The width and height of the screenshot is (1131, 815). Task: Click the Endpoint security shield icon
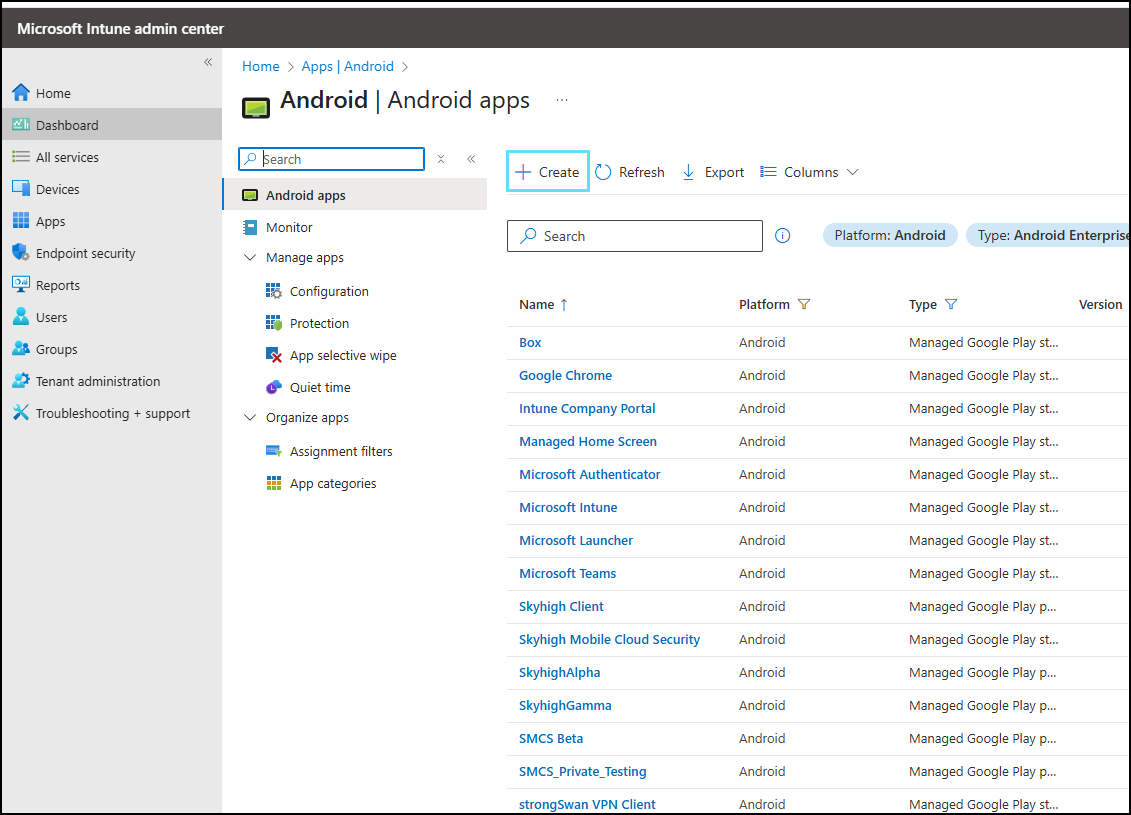[x=21, y=252]
